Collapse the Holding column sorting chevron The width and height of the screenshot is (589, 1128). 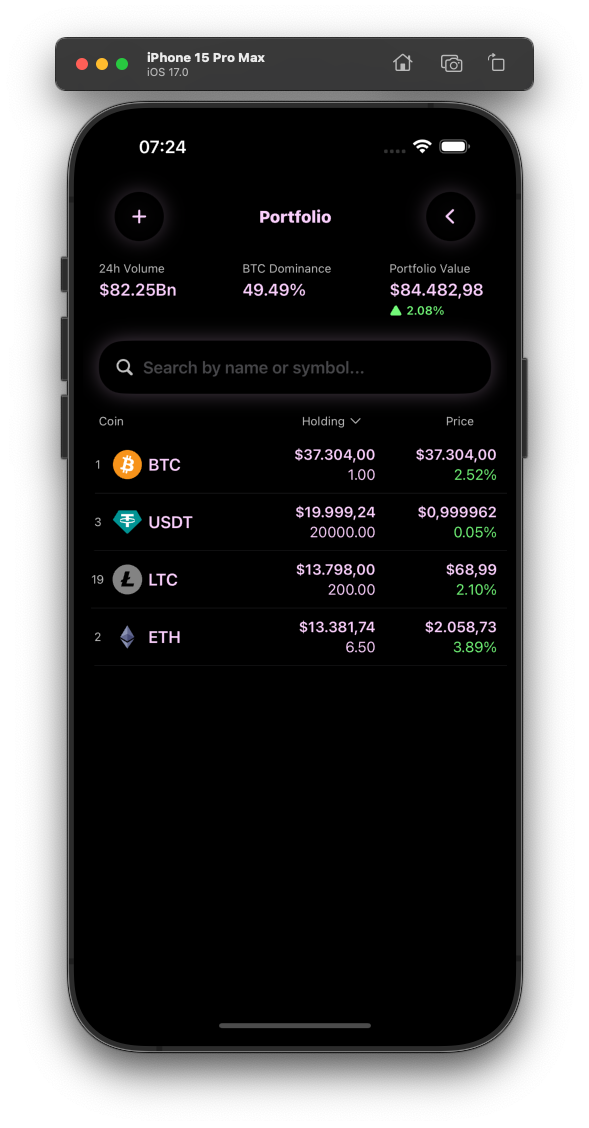357,421
